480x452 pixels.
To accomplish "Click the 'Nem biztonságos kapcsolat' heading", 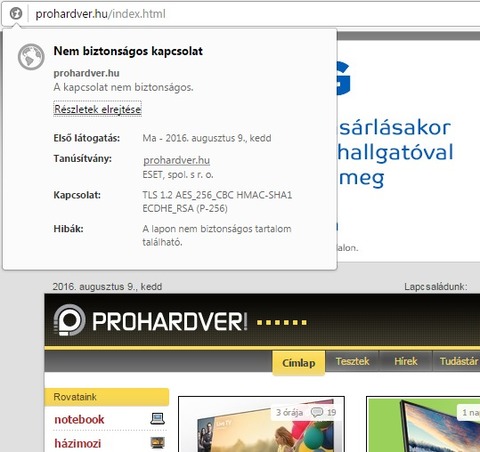I will coord(128,51).
